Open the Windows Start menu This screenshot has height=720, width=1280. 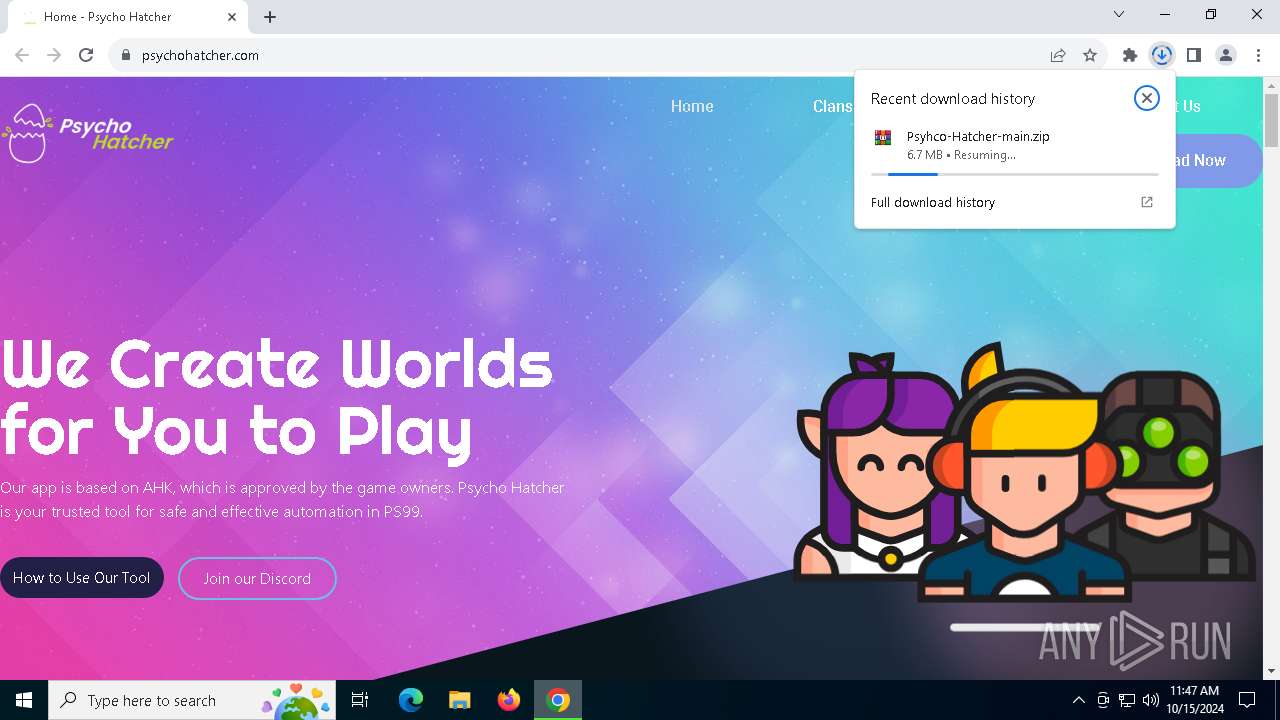pyautogui.click(x=24, y=700)
